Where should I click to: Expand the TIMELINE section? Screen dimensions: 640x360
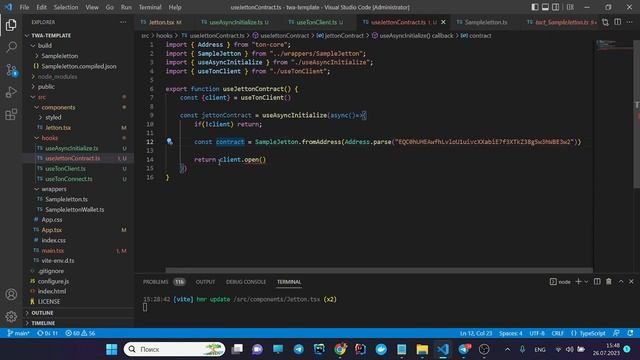43,323
